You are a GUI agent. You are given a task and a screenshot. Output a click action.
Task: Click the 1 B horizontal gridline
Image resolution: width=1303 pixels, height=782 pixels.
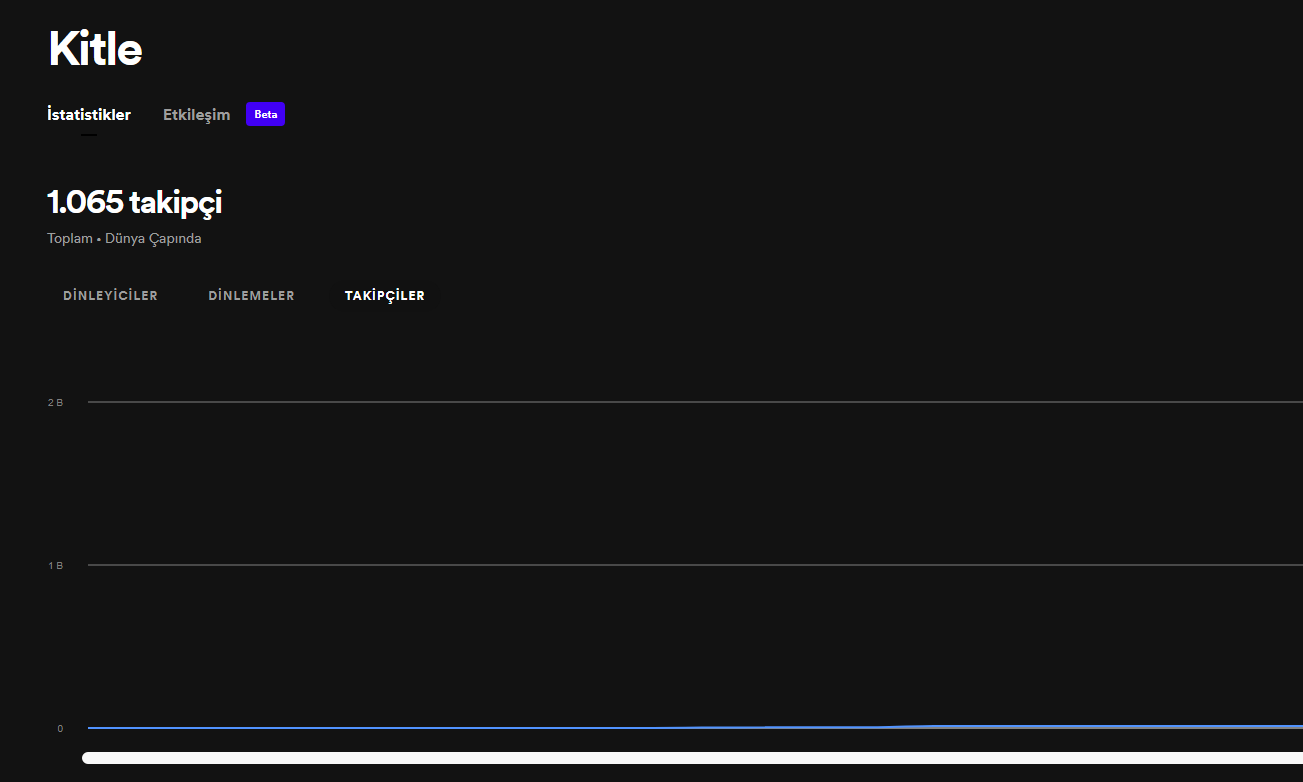tap(695, 565)
